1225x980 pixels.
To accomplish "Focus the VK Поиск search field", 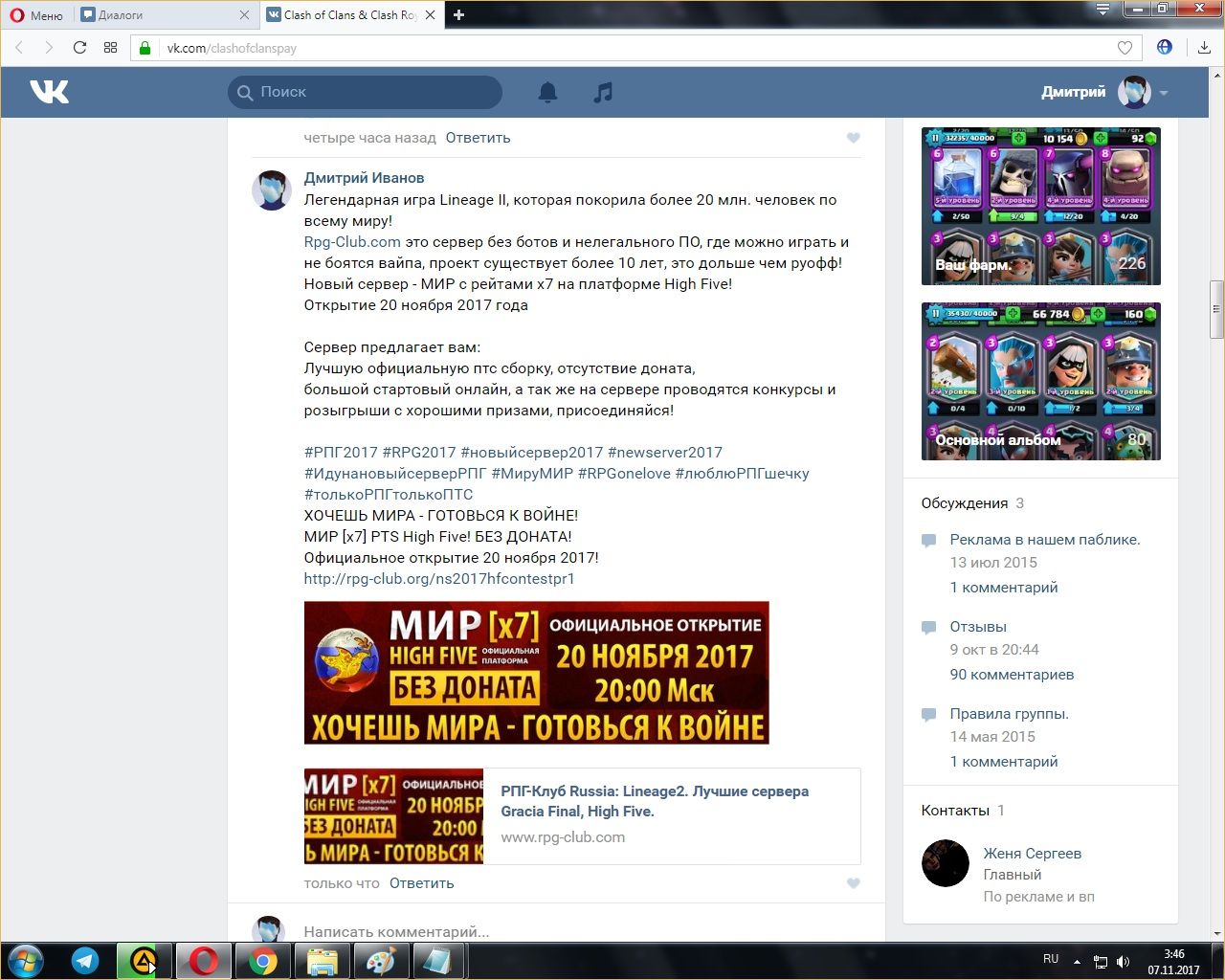I will click(365, 92).
